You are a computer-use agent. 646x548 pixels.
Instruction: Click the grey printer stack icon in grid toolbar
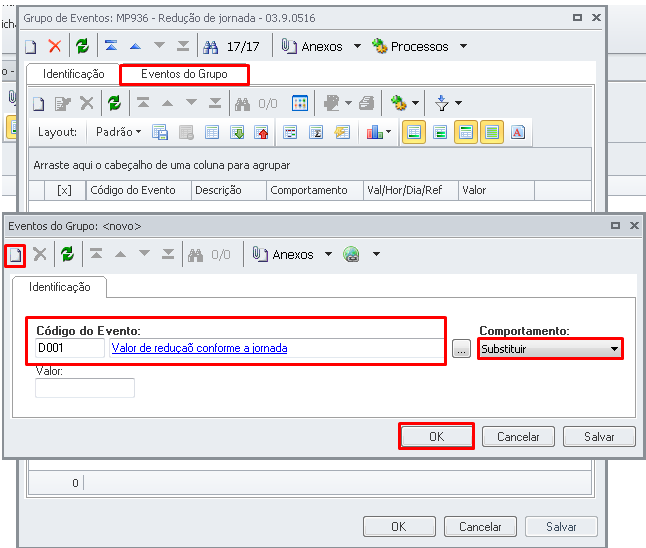tap(366, 103)
